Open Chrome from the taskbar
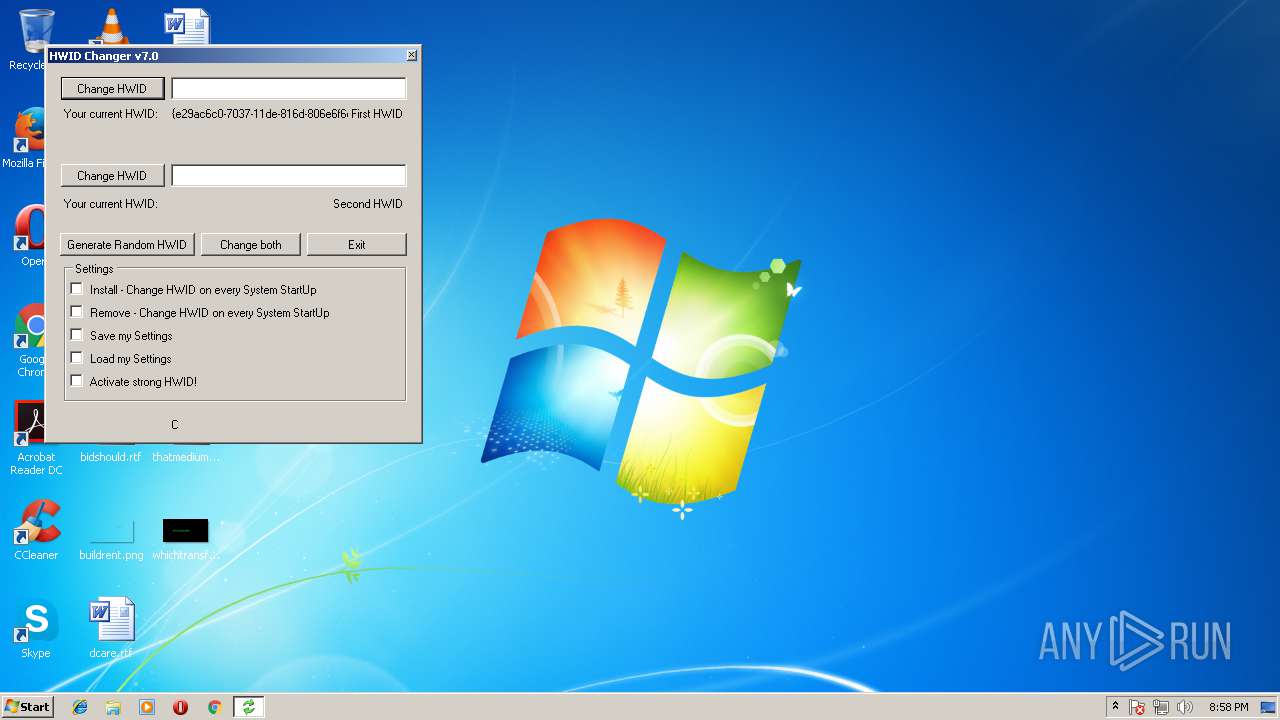 (214, 707)
